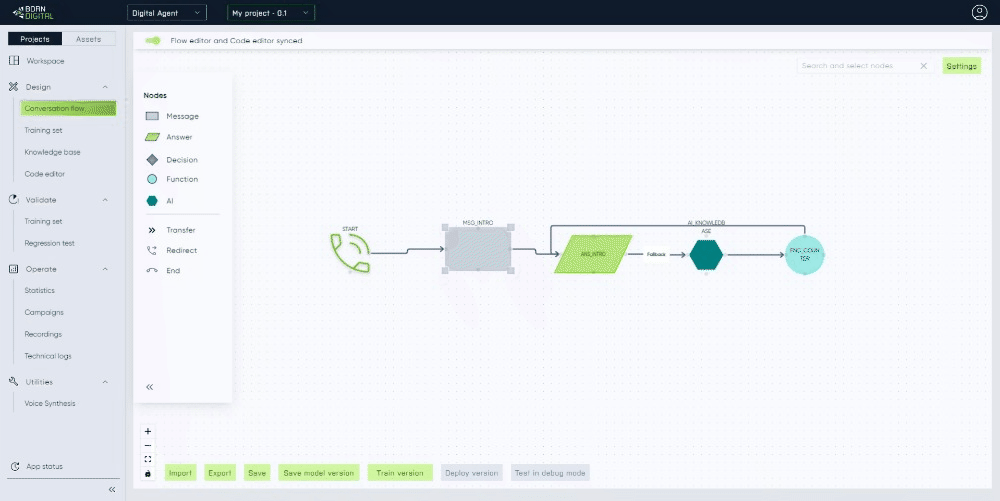Switch to the Assets tab
This screenshot has height=501, width=1000.
88,39
